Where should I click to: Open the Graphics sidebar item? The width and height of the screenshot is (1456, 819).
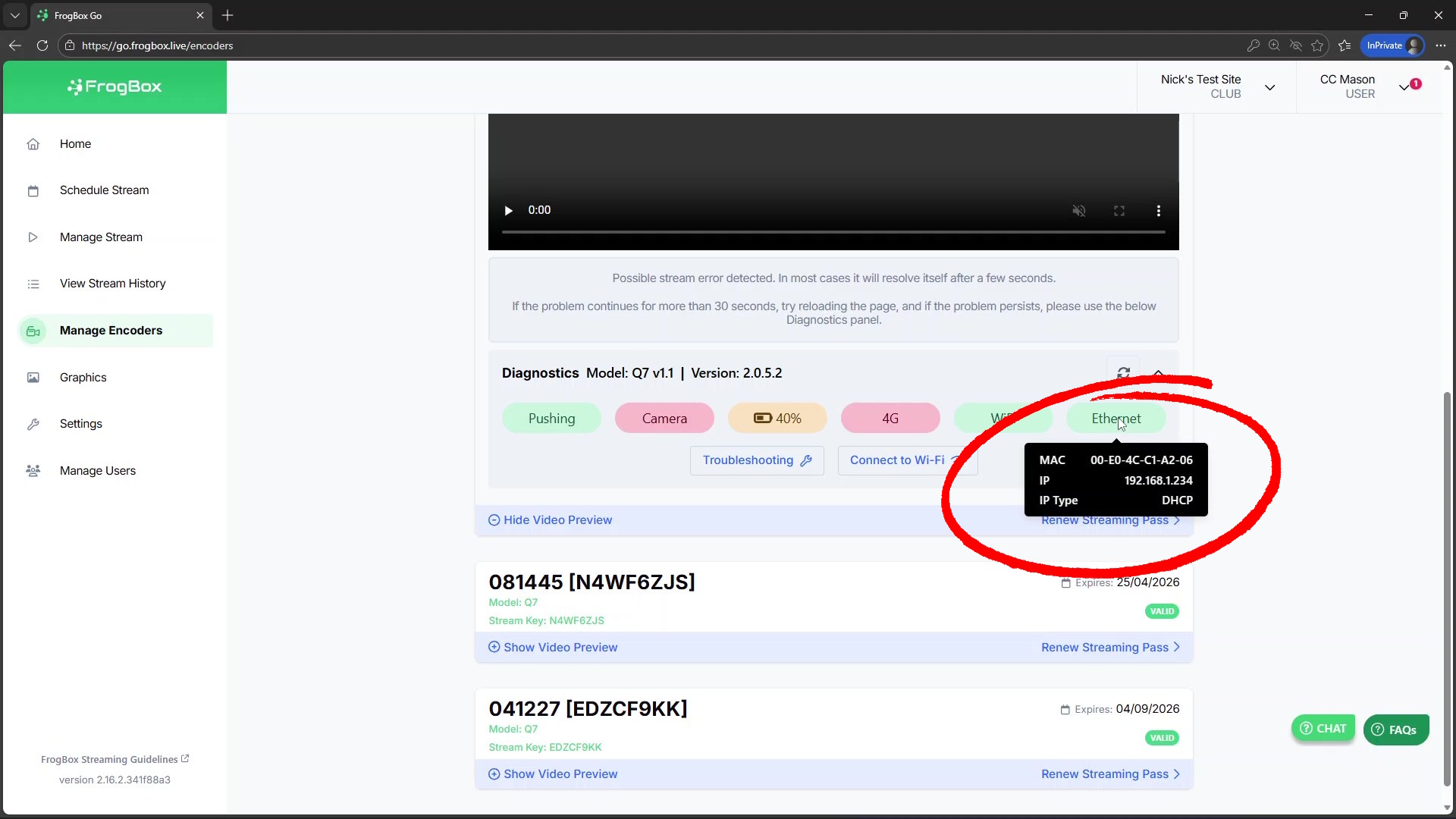coord(83,377)
